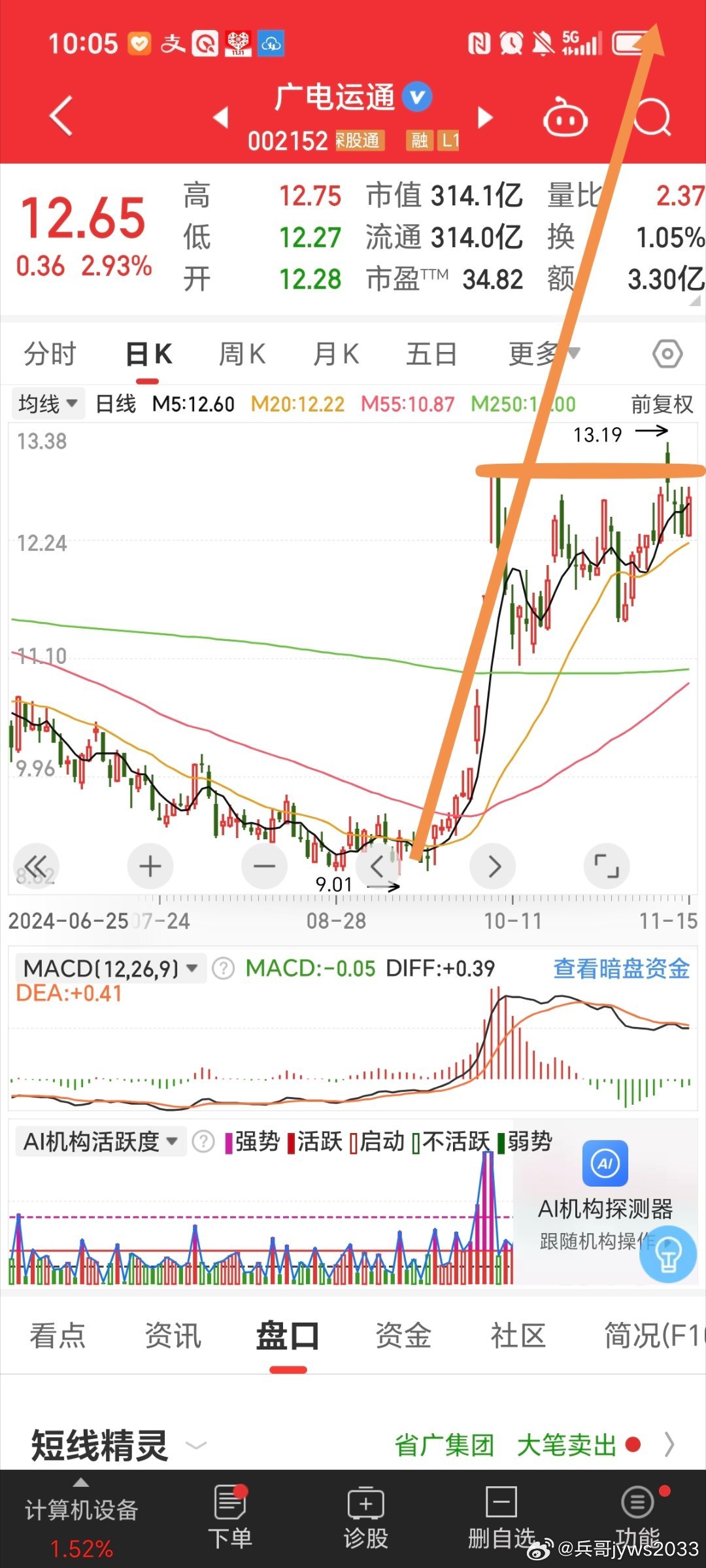Open the 简况(F10) tab
Image resolution: width=706 pixels, height=1568 pixels.
click(654, 1335)
